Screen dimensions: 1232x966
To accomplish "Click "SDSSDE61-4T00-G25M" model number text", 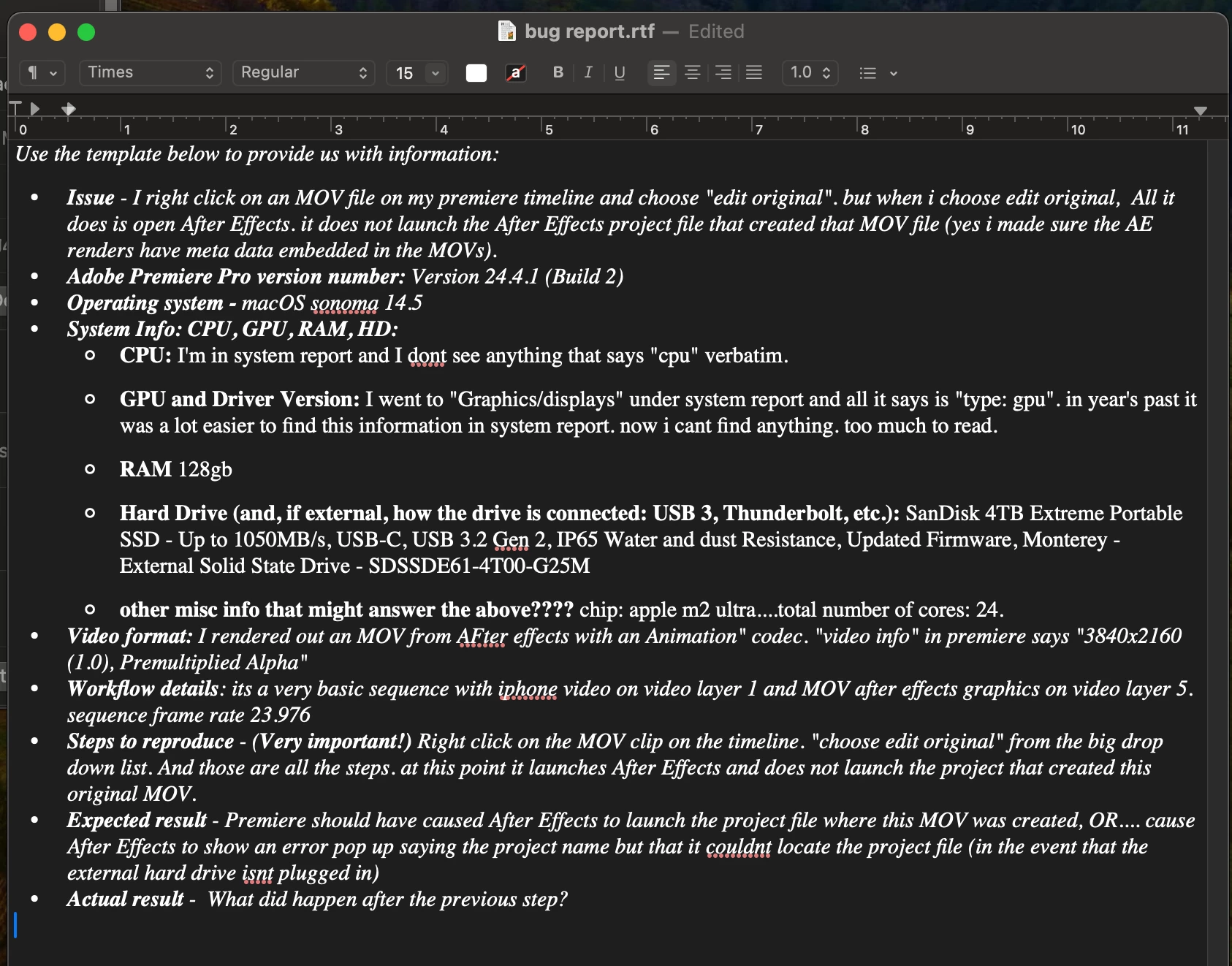I will [479, 566].
